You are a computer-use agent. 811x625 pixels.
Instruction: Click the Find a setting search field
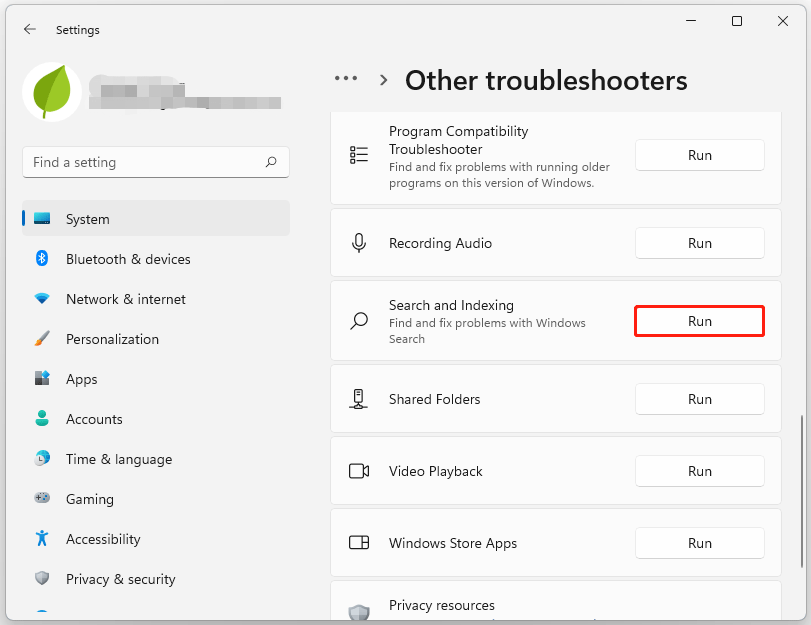[156, 162]
